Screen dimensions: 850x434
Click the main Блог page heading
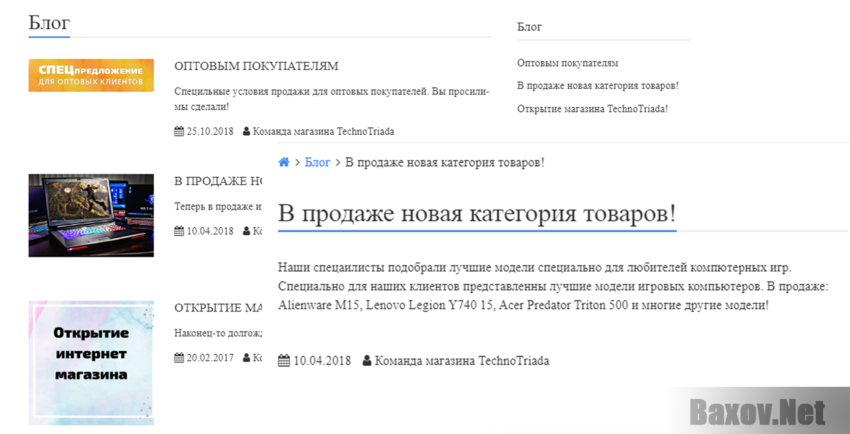point(49,23)
